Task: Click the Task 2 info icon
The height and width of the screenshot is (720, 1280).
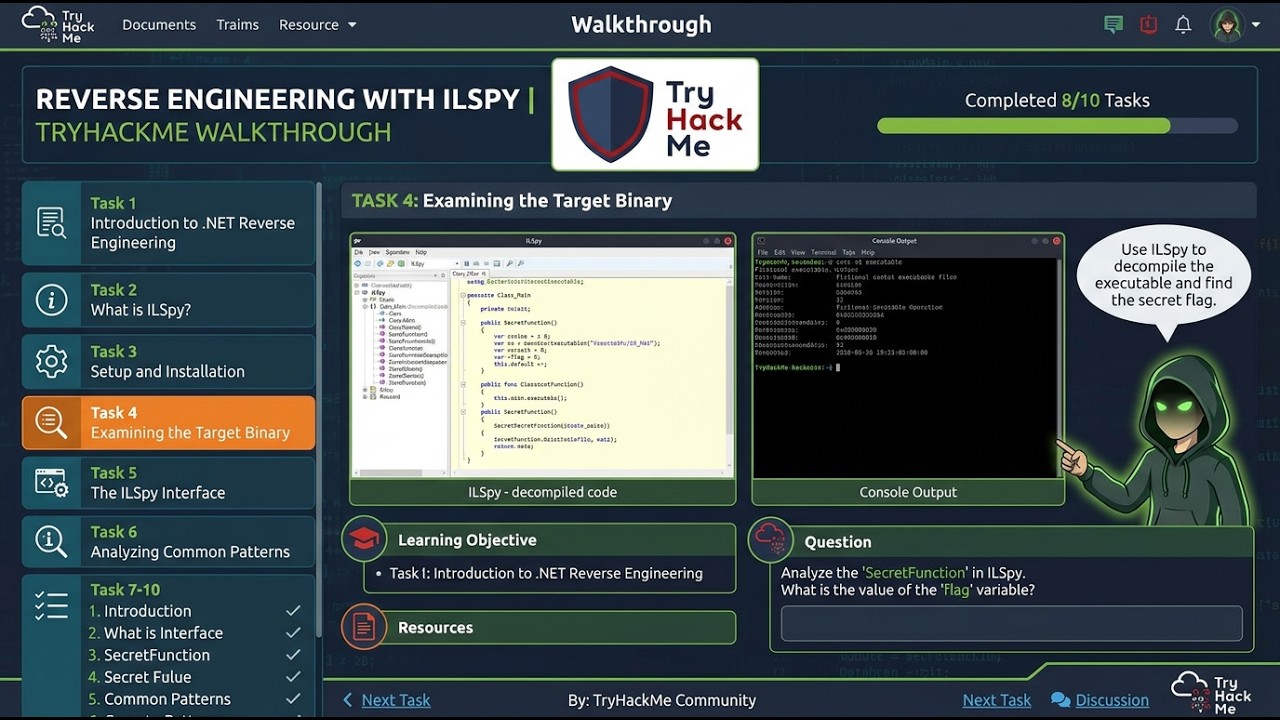Action: [51, 300]
